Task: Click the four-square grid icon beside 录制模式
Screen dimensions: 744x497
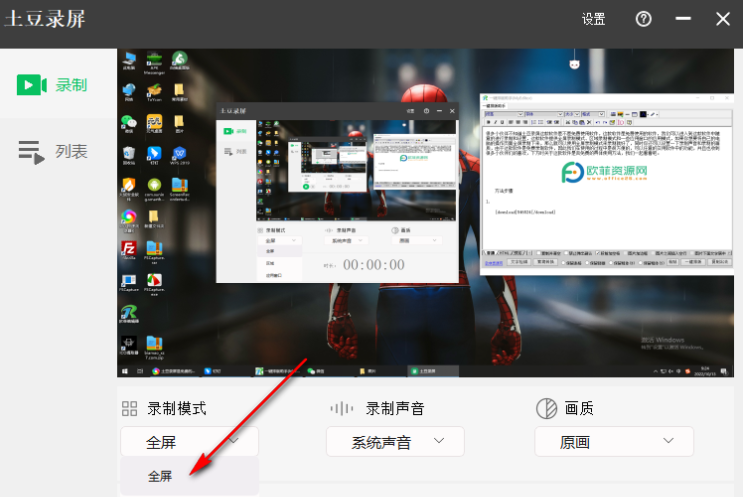Action: (129, 409)
